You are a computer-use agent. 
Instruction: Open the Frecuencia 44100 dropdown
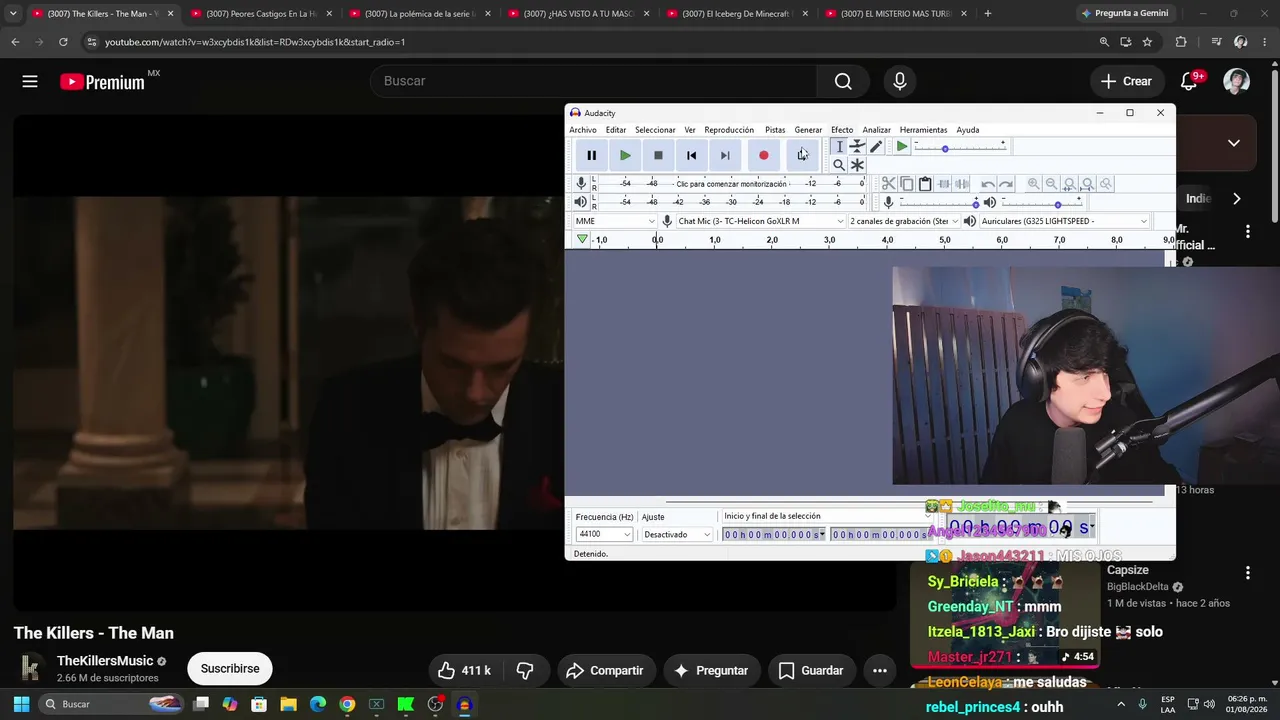[604, 534]
